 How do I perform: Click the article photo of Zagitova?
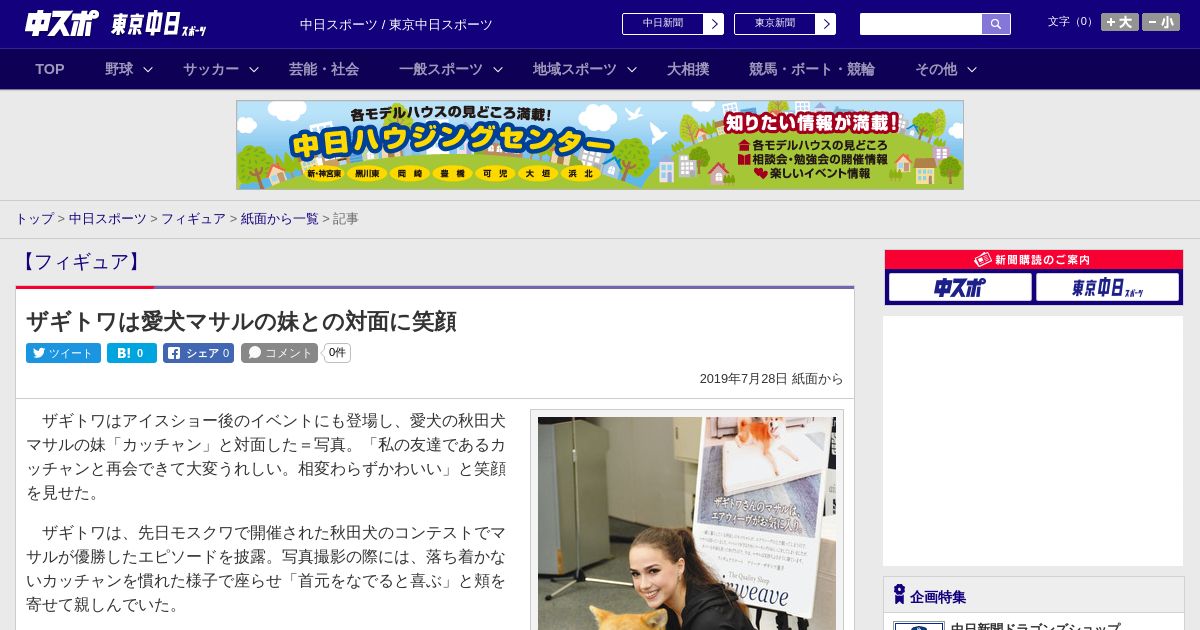(687, 523)
